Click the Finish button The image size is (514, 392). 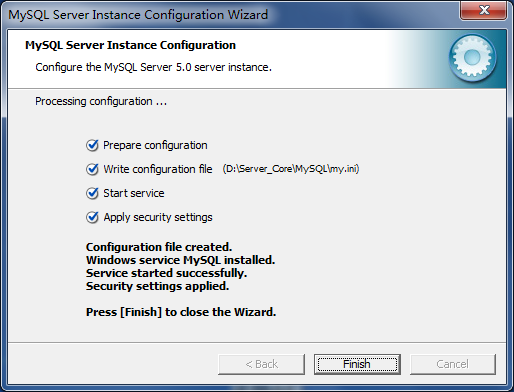[x=357, y=364]
